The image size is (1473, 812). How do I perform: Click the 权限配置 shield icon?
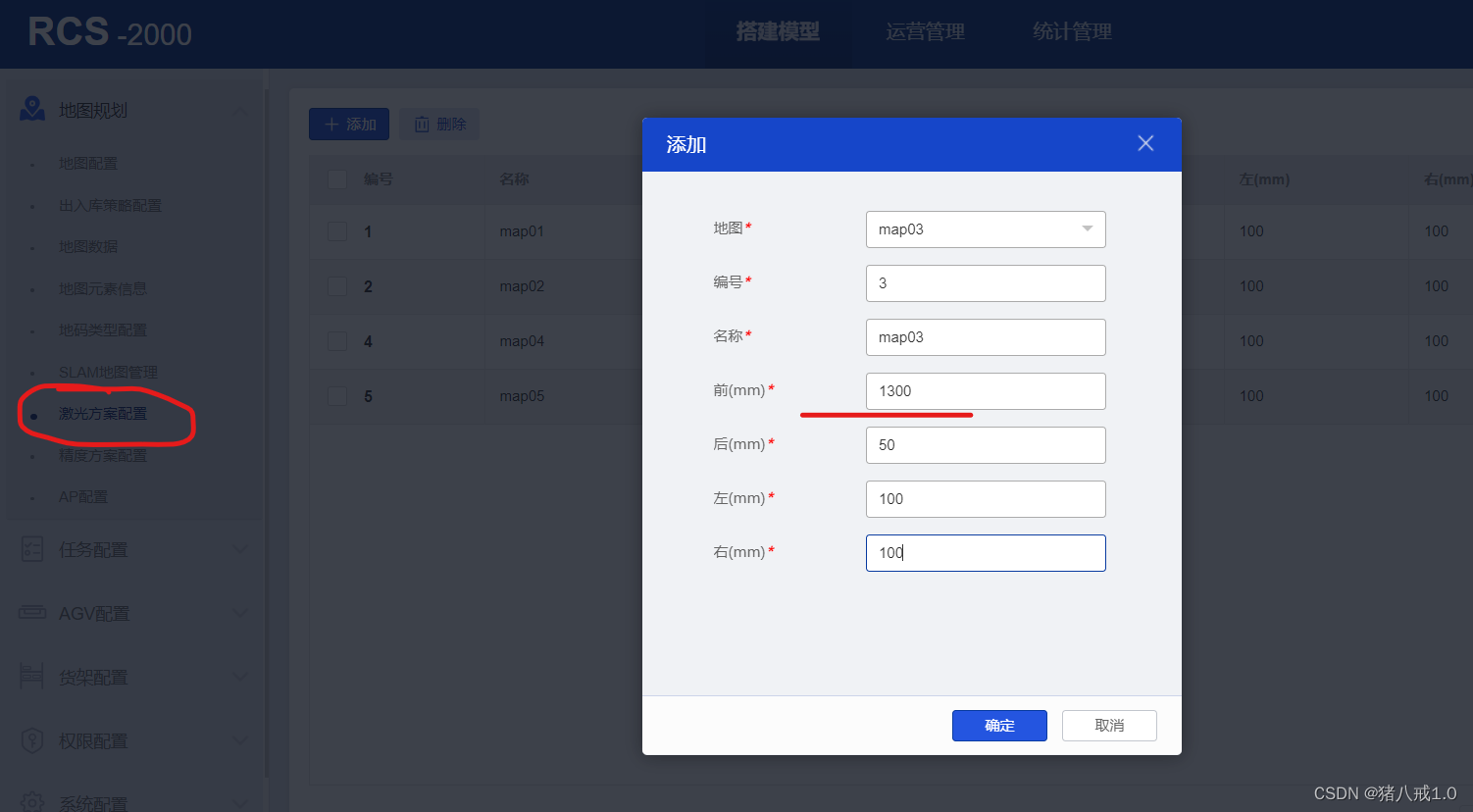[x=32, y=740]
